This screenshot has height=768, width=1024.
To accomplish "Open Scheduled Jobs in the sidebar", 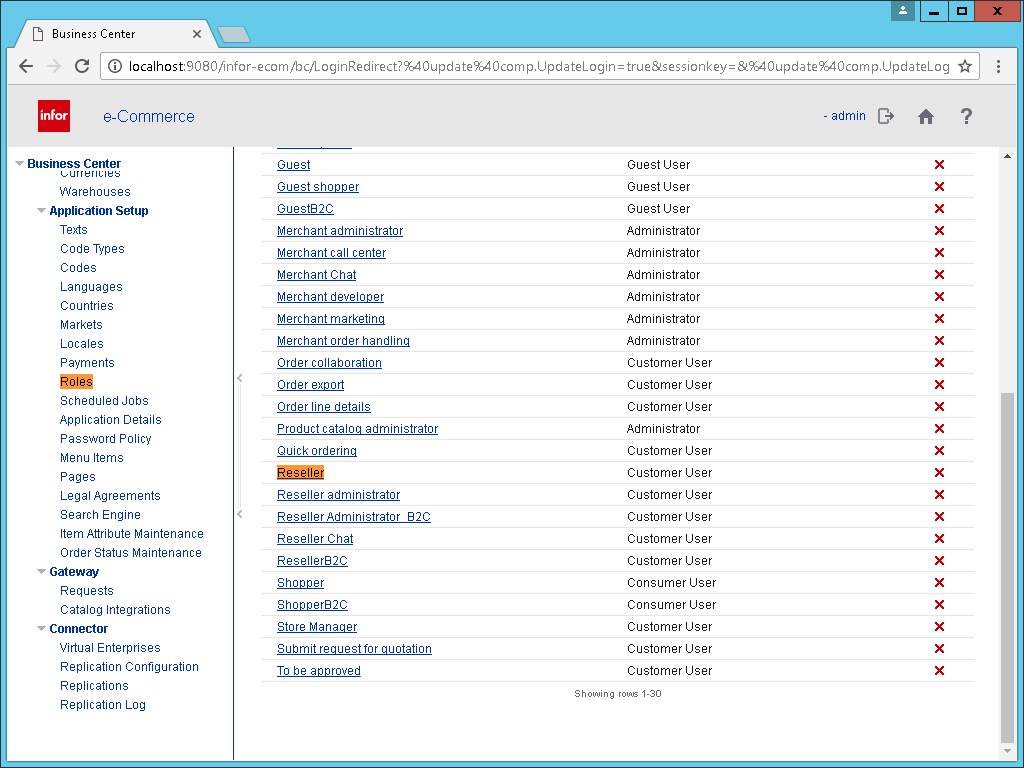I will coord(104,401).
